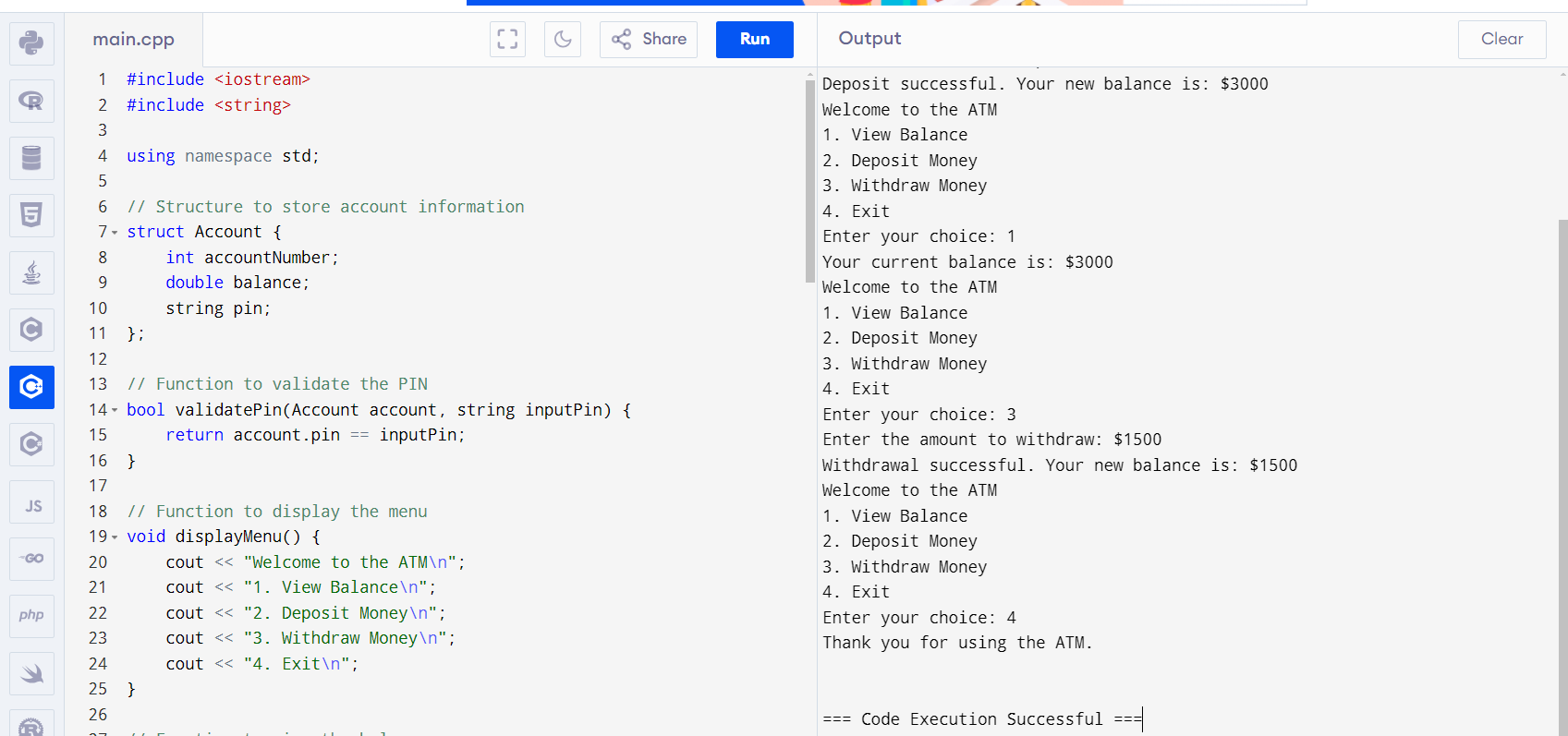
Task: Click the 'string pin;' declaration
Action: pyautogui.click(x=218, y=308)
